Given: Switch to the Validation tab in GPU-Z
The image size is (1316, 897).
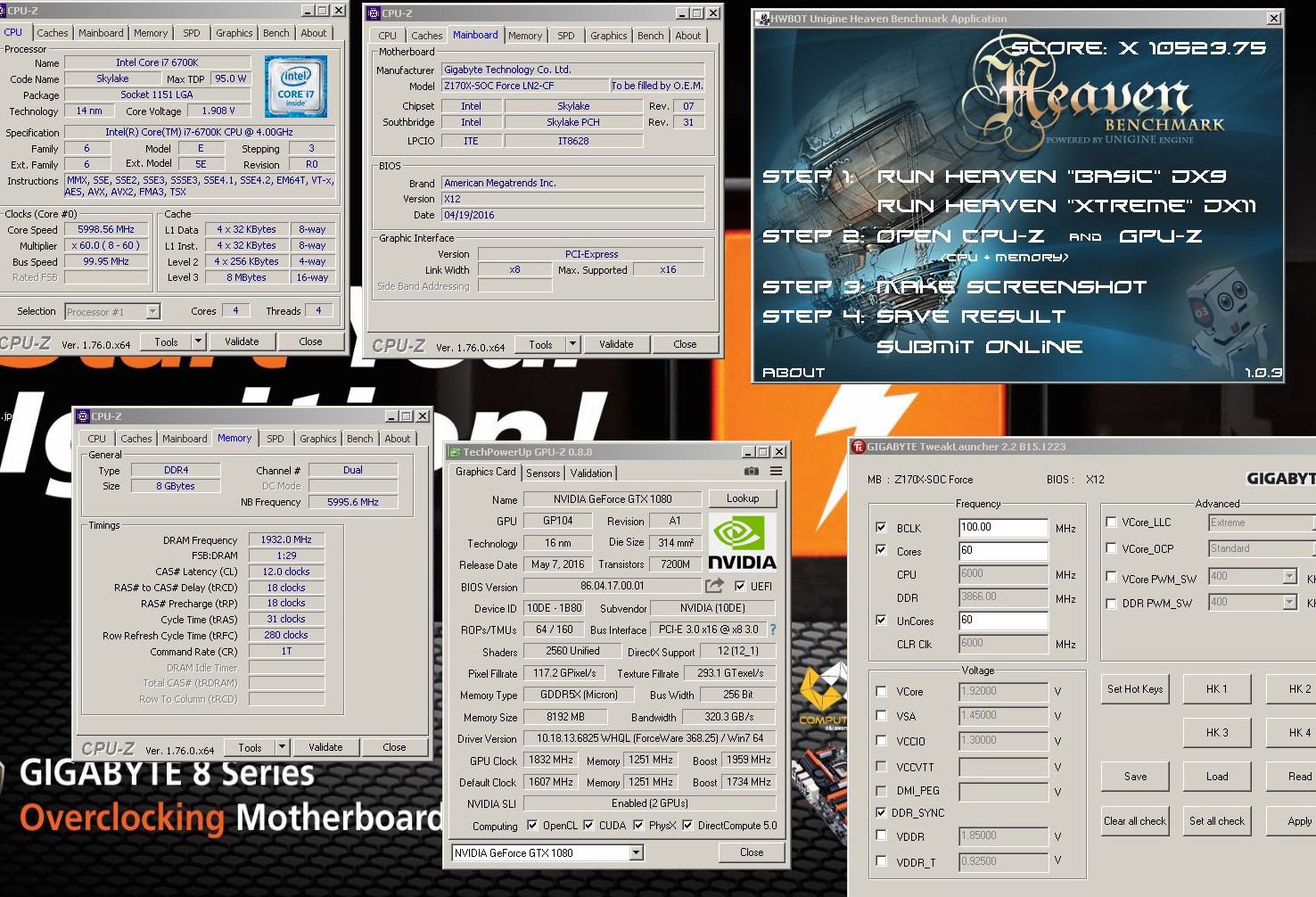Looking at the screenshot, I should point(591,473).
